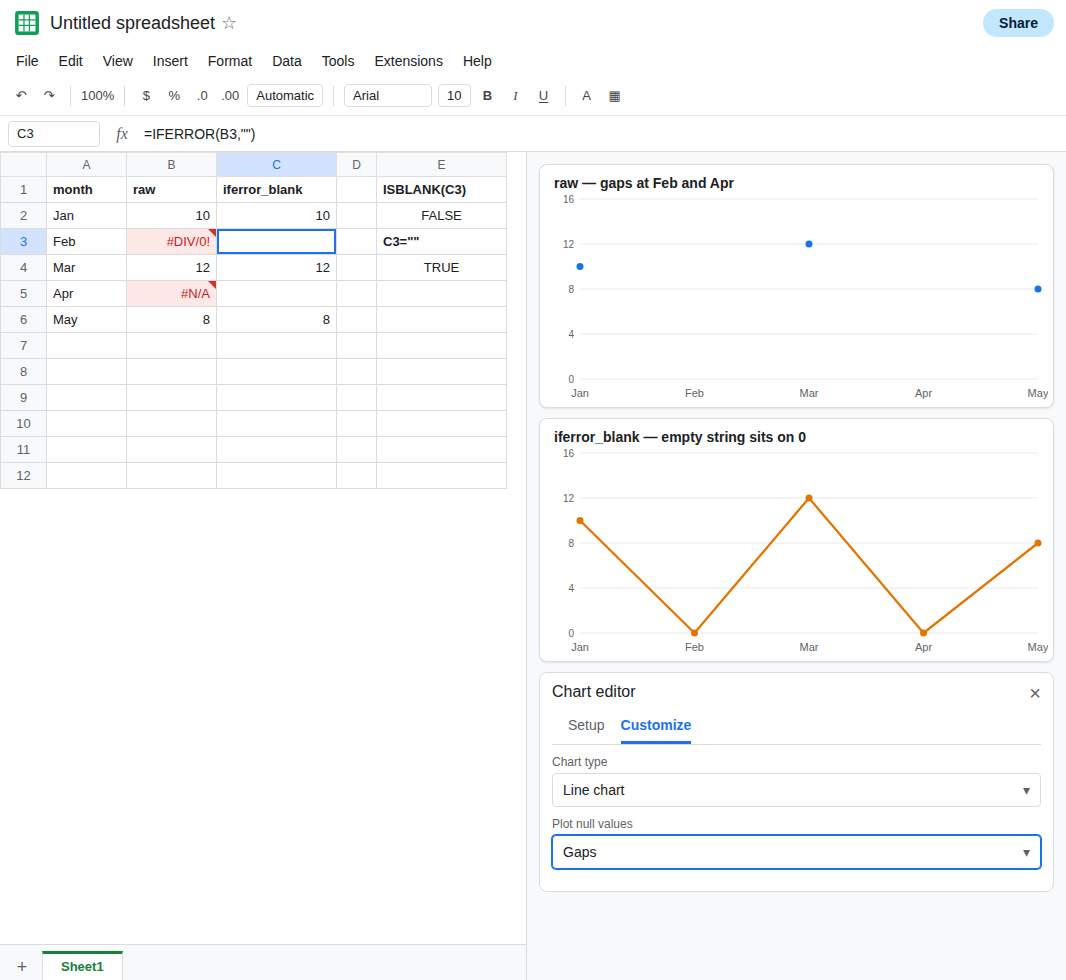Toggle underline formatting
Screen dimensions: 1066x980
(543, 96)
